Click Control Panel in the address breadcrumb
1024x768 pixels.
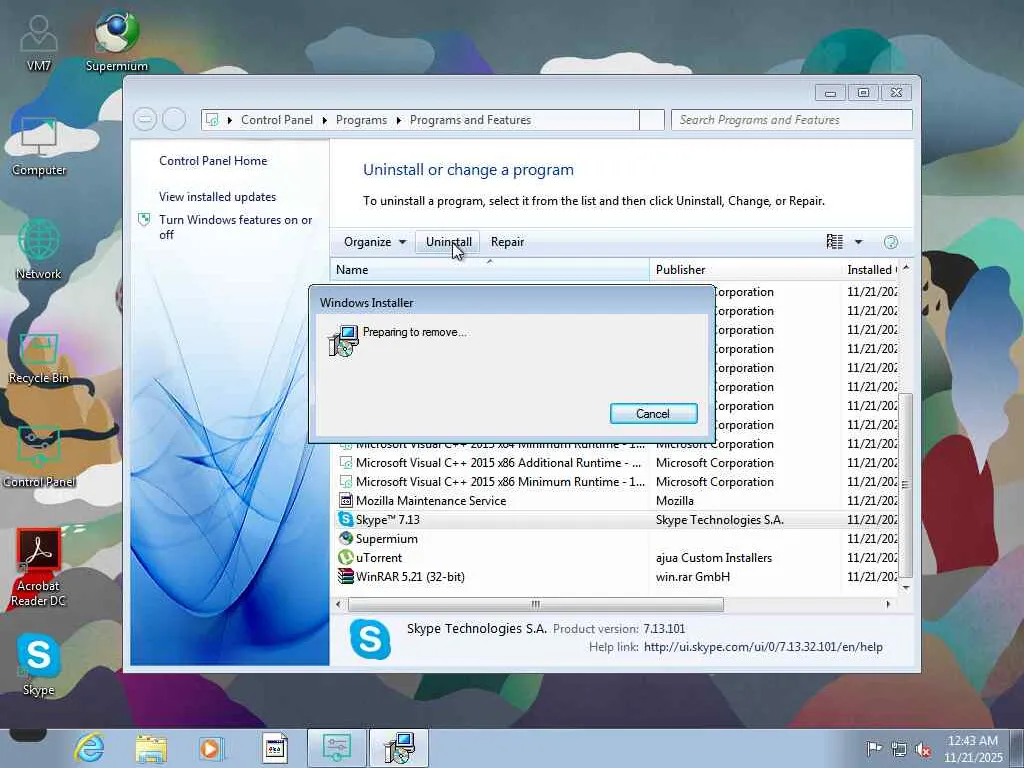[x=277, y=120]
